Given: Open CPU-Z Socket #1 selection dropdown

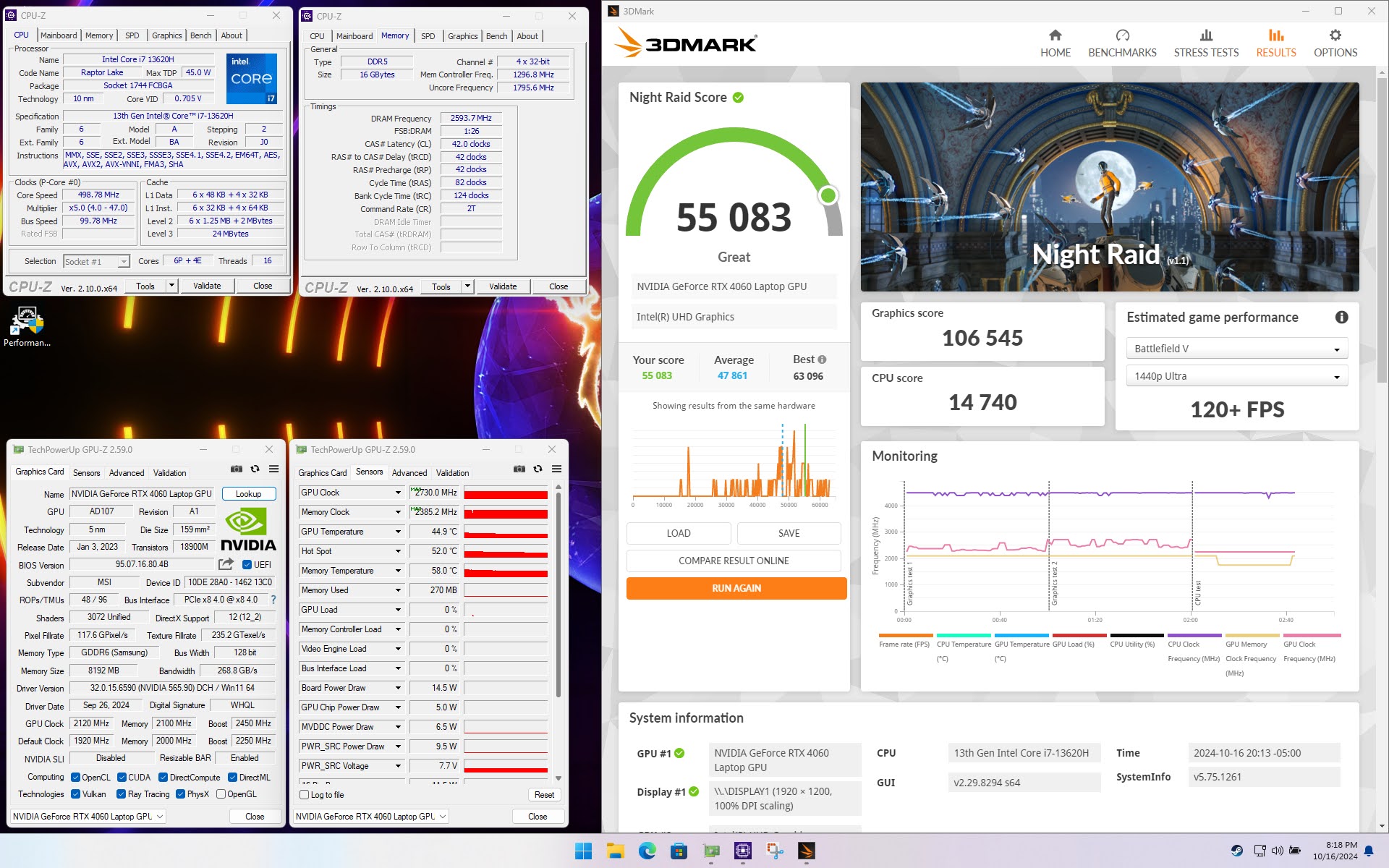Looking at the screenshot, I should tap(96, 261).
